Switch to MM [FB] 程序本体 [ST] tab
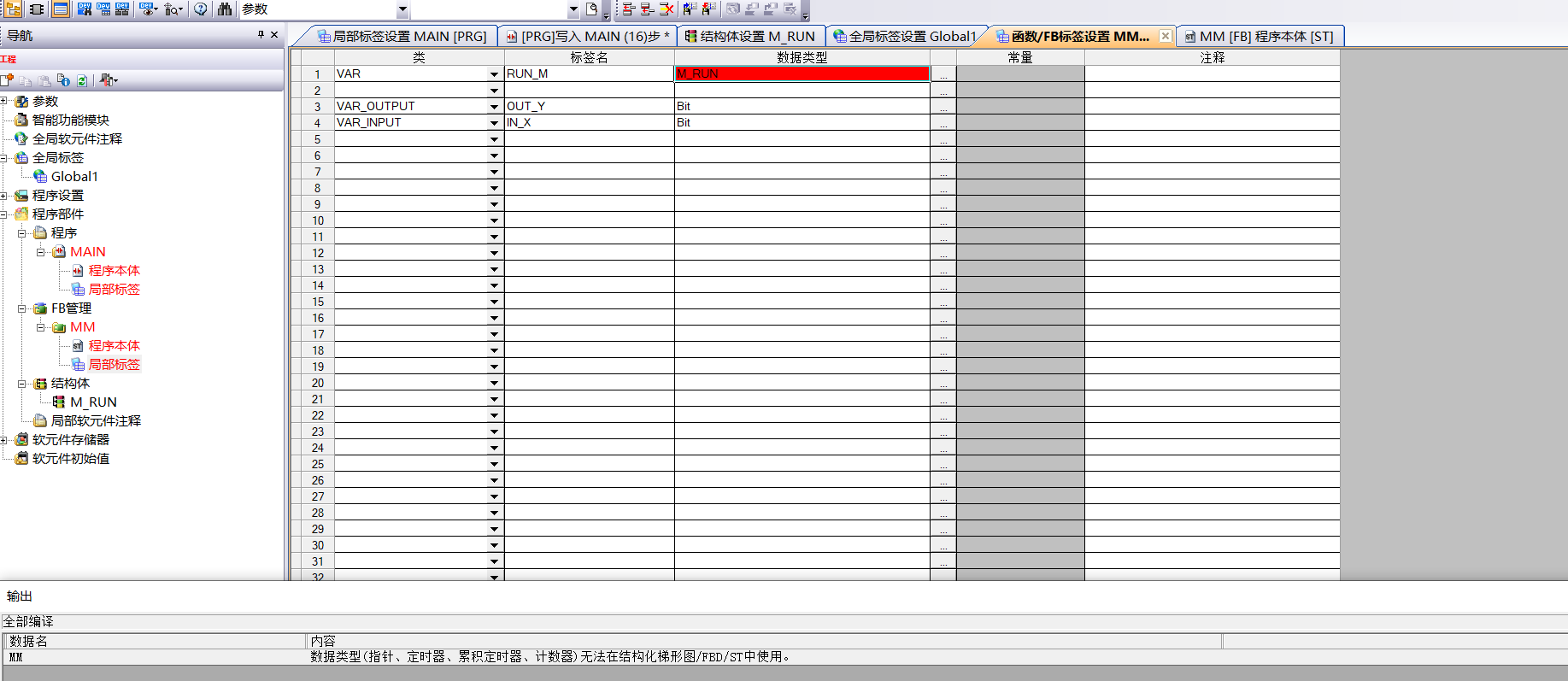The width and height of the screenshot is (1568, 681). (x=1259, y=37)
